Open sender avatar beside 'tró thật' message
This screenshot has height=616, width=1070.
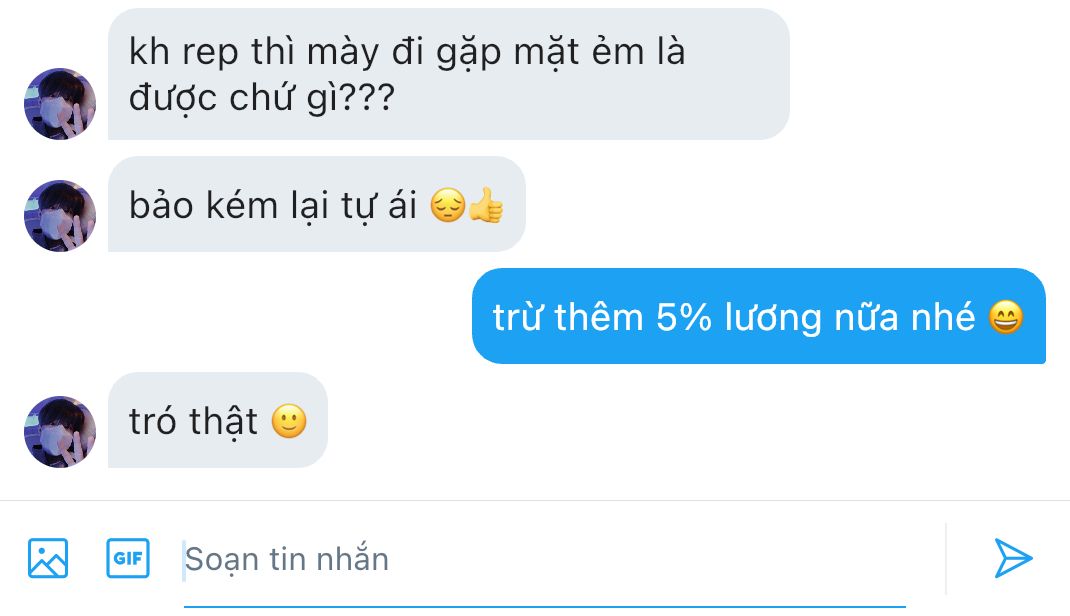click(x=60, y=432)
